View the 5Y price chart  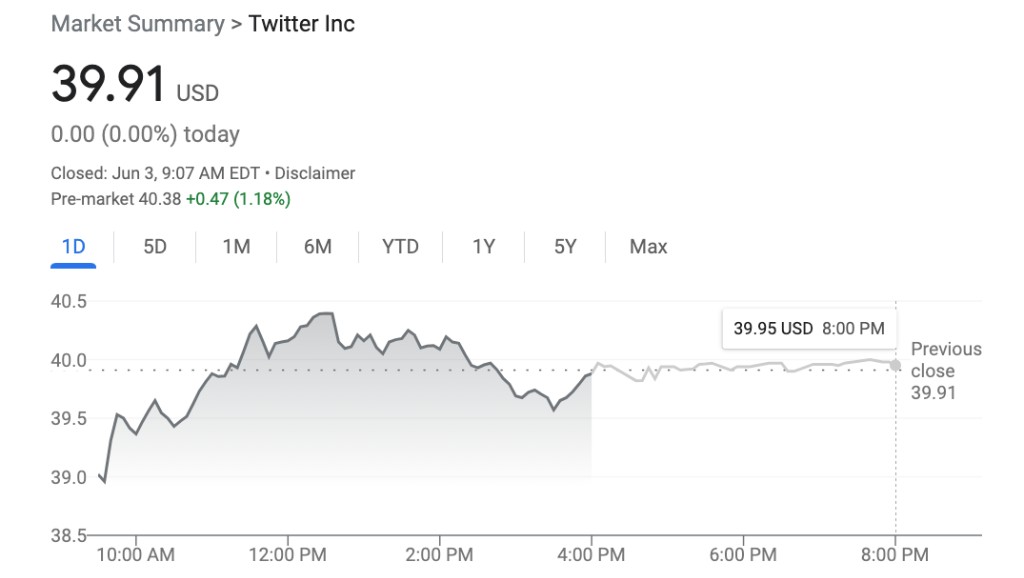pyautogui.click(x=565, y=247)
